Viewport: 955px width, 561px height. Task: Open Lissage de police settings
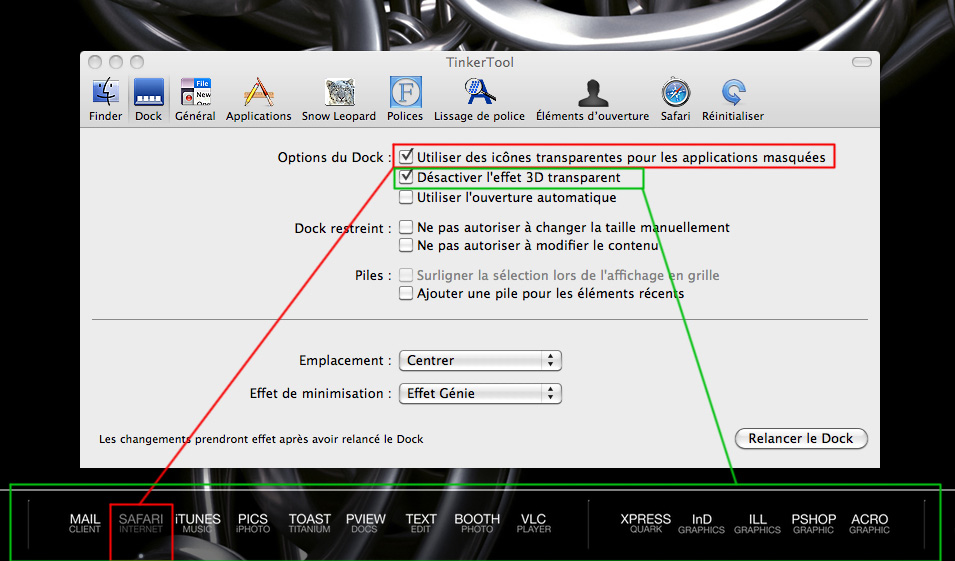pyautogui.click(x=479, y=99)
